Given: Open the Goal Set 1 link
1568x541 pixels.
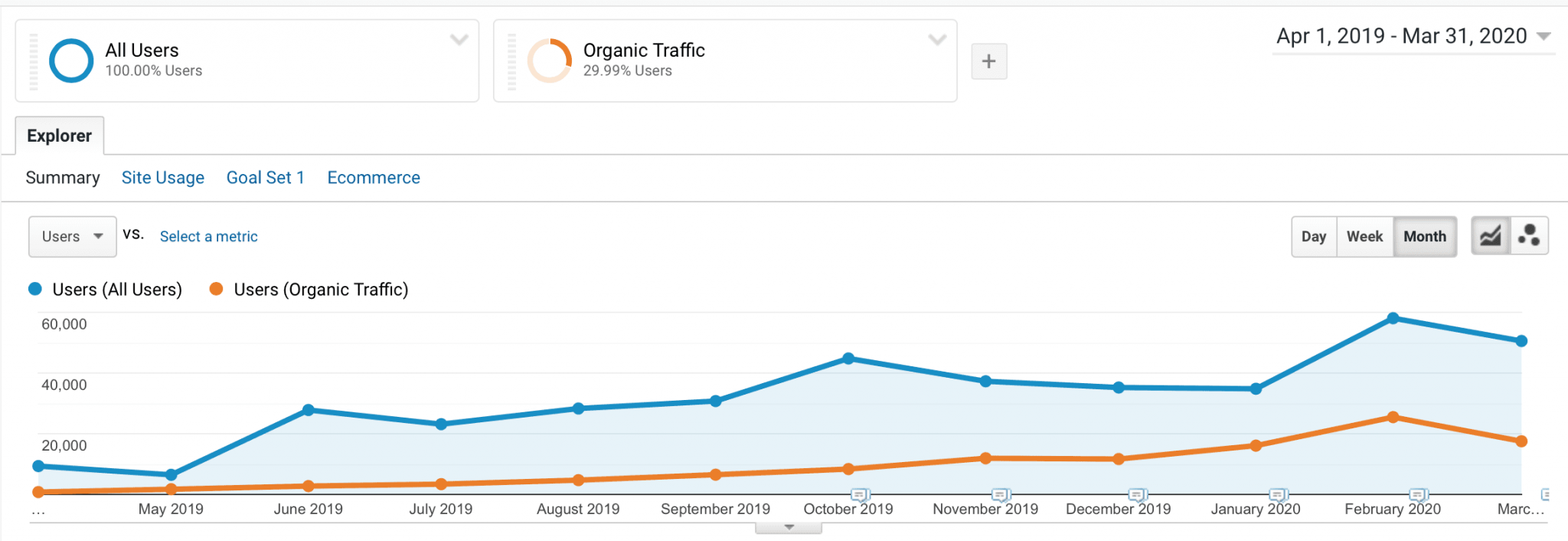Looking at the screenshot, I should click(265, 178).
